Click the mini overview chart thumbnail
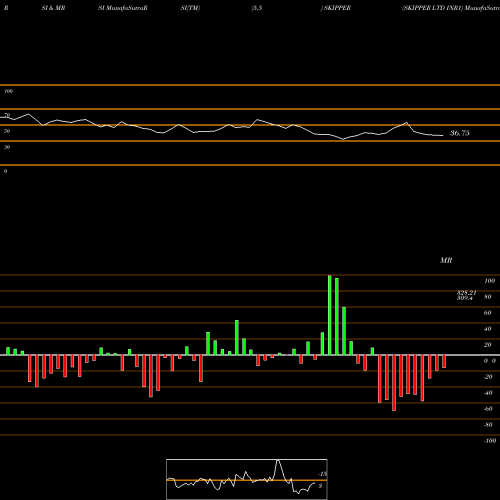Viewport: 500px width, 500px height. coord(247,479)
